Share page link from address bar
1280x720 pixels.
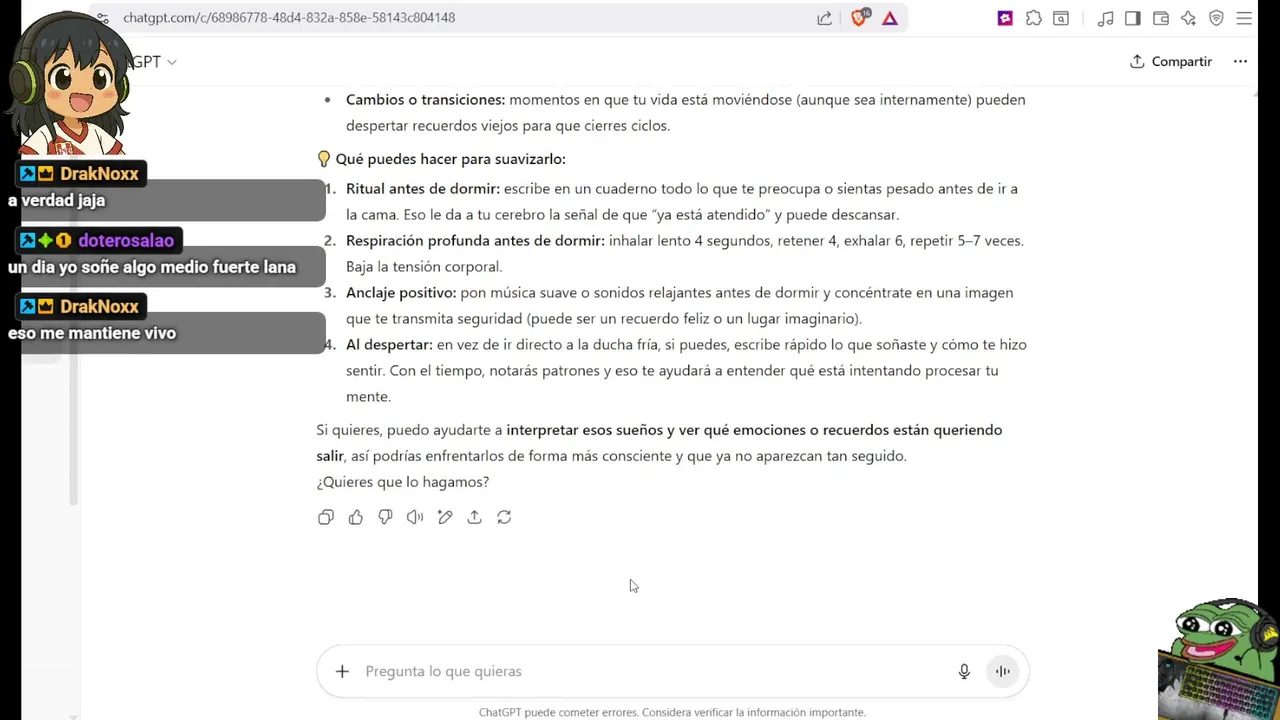point(824,18)
